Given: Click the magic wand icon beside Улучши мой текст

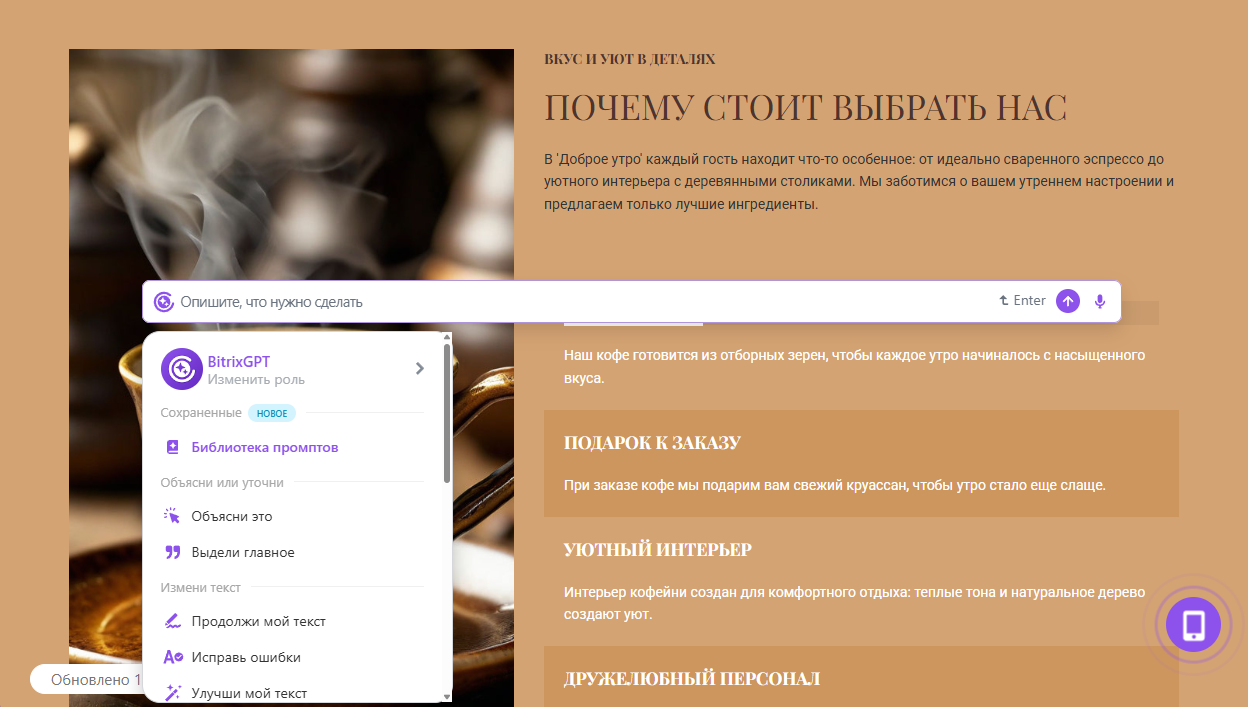Looking at the screenshot, I should pos(172,693).
